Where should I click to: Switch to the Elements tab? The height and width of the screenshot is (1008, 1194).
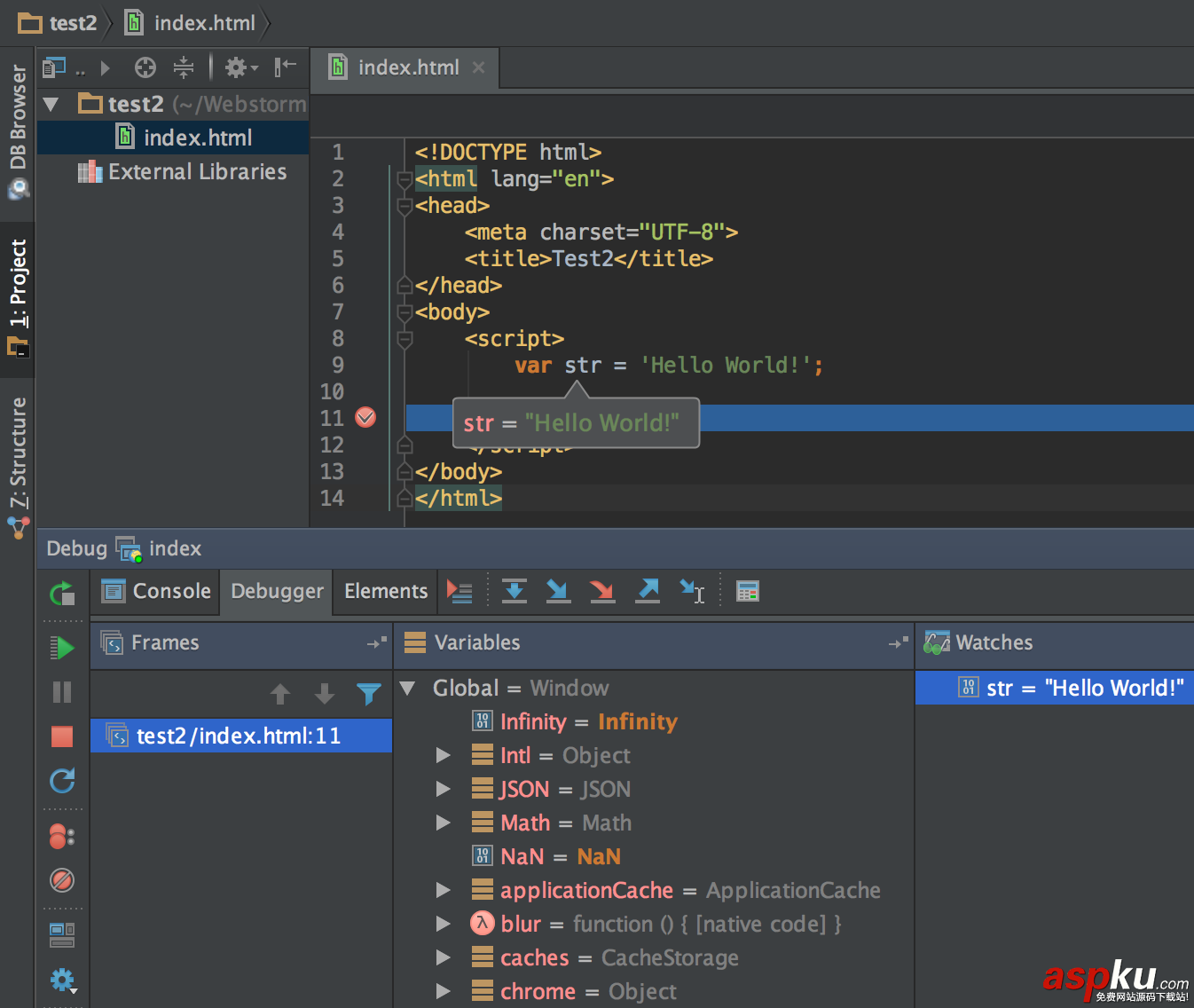pos(386,592)
